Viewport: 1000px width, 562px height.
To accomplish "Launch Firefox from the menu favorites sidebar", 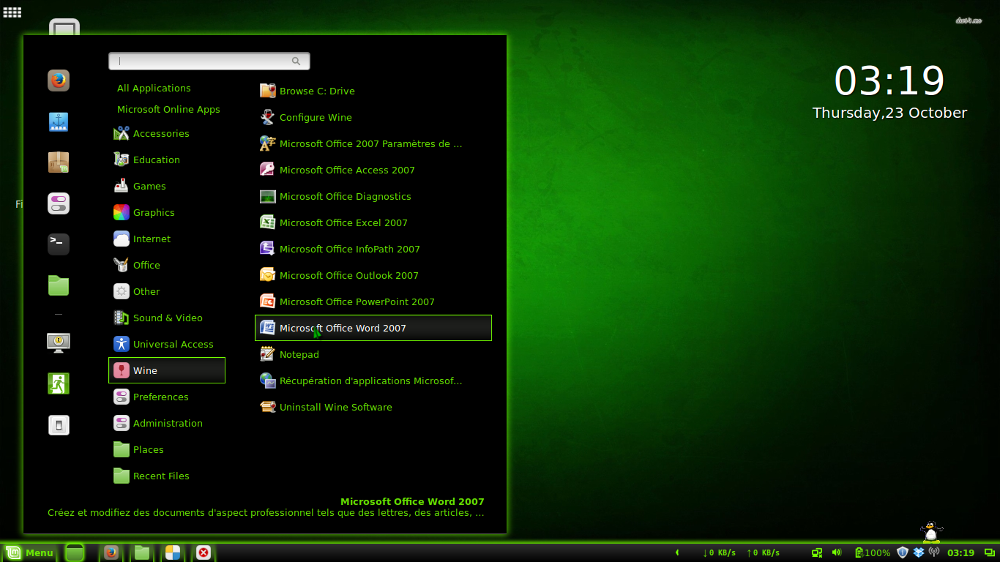I will (x=59, y=80).
